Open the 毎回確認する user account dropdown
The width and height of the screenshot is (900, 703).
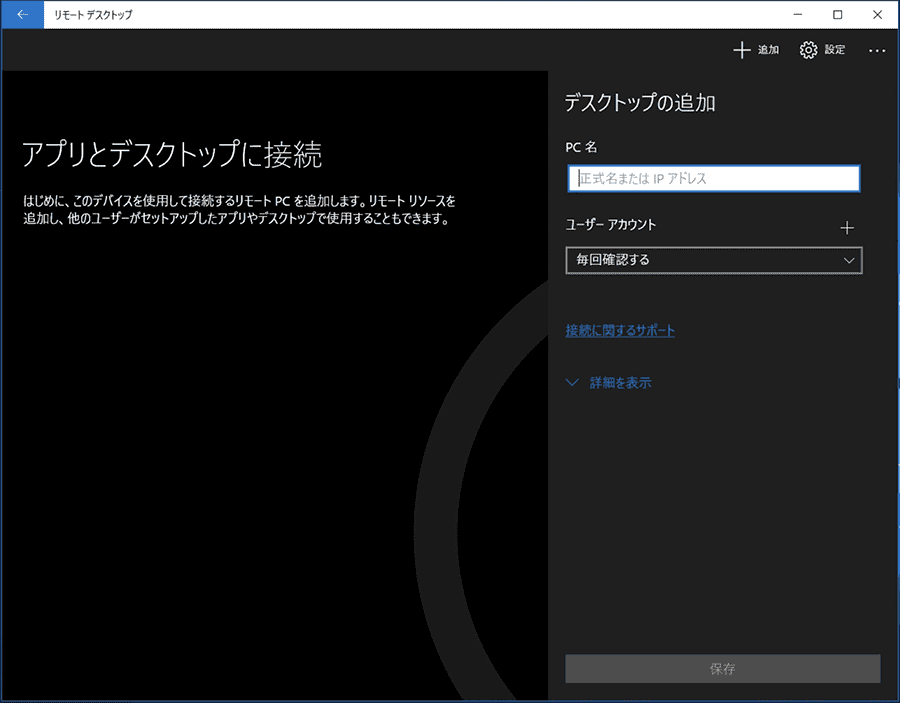pyautogui.click(x=713, y=260)
